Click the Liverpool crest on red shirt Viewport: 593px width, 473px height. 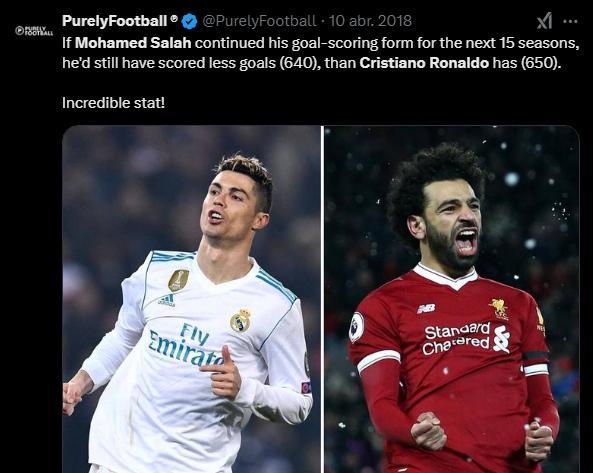click(x=499, y=309)
